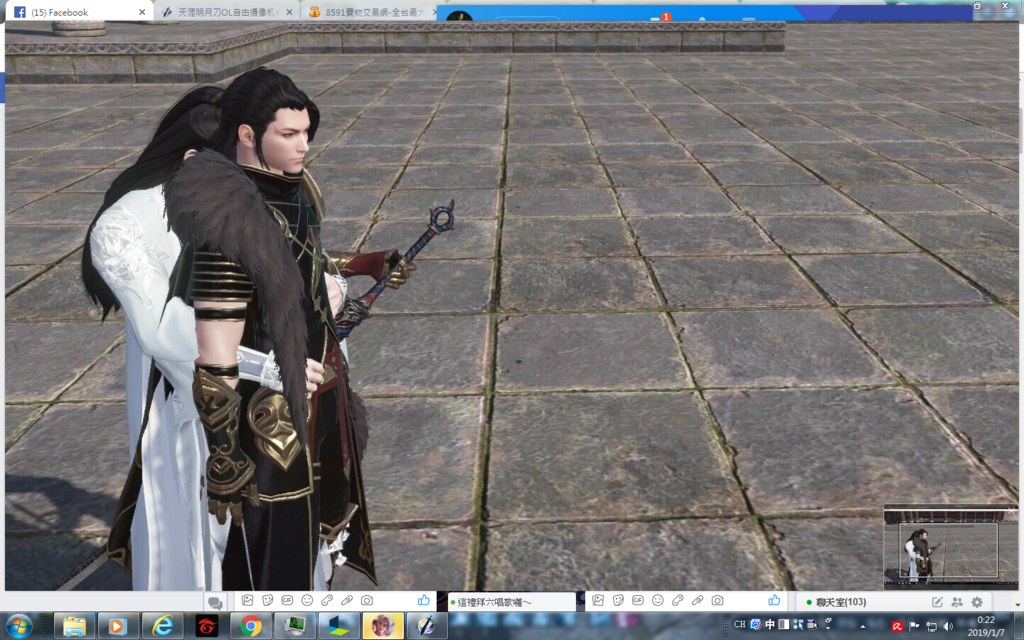Close the 天涯明月刀OL browser tab
Image resolution: width=1024 pixels, height=640 pixels.
coord(289,12)
